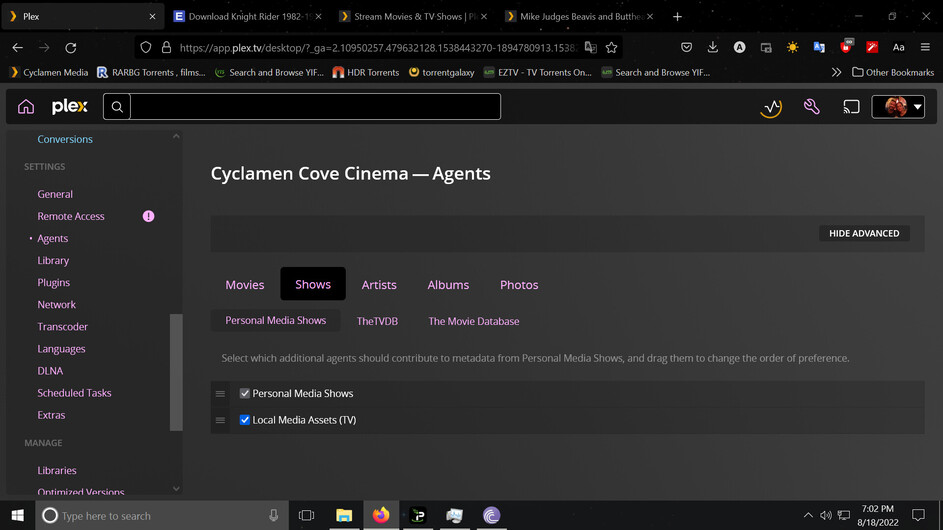Go to Plex home icon
The image size is (943, 530).
click(26, 106)
